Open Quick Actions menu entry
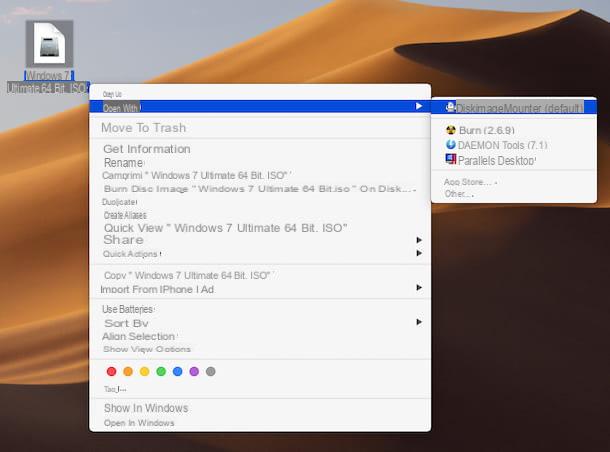 pos(131,254)
